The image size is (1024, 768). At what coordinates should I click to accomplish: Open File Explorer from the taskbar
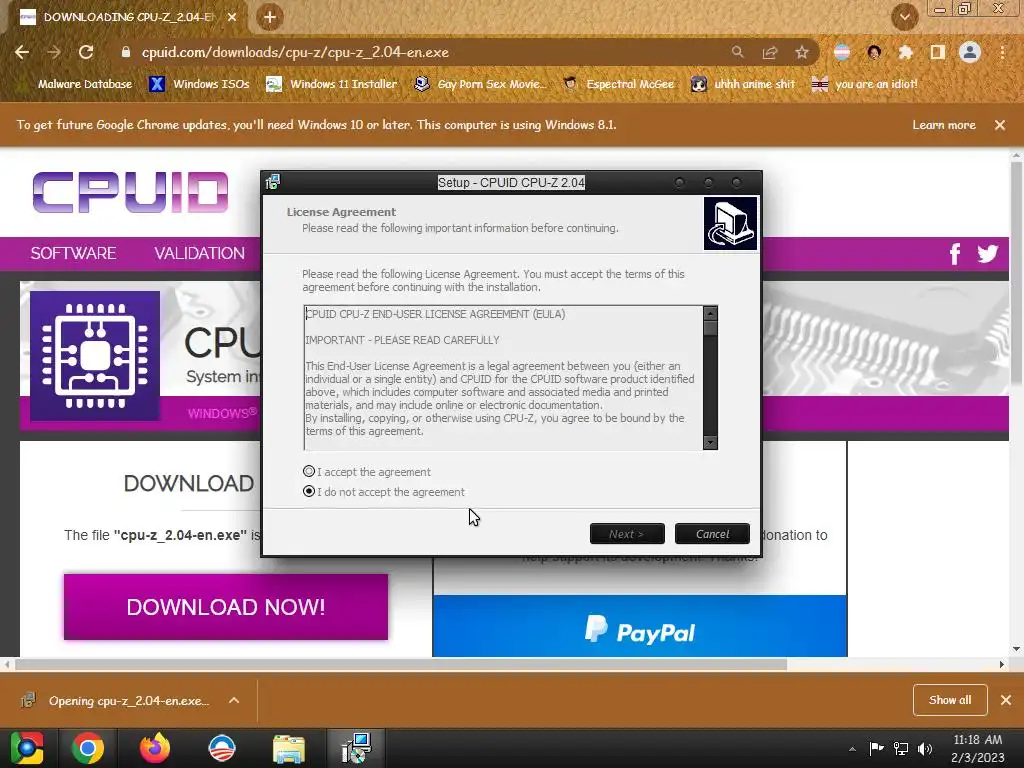[x=288, y=748]
